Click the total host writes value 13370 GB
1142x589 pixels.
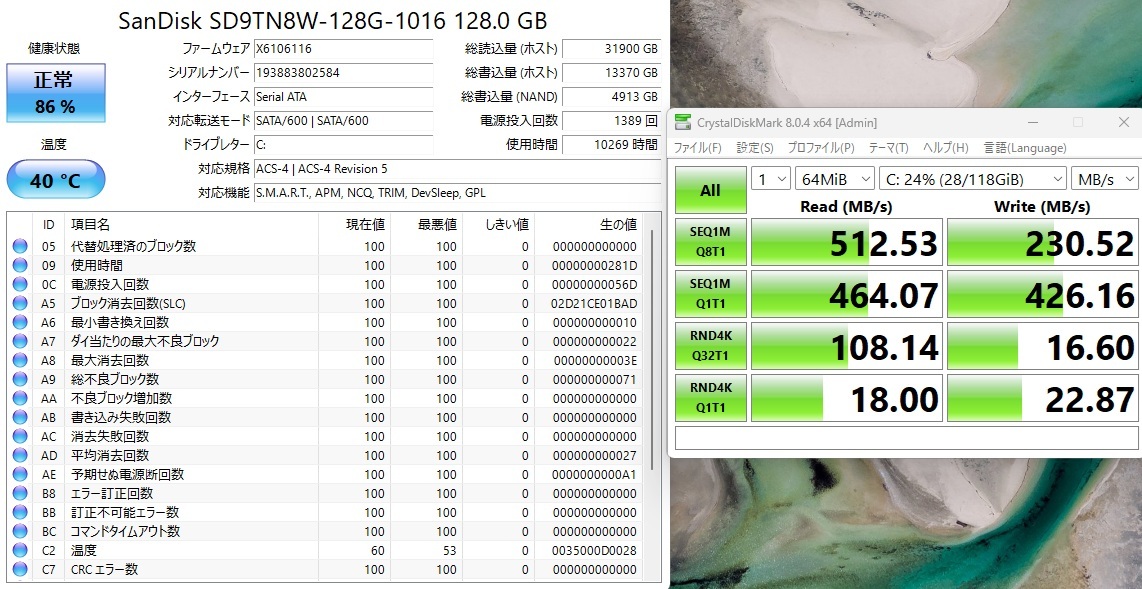[x=612, y=73]
